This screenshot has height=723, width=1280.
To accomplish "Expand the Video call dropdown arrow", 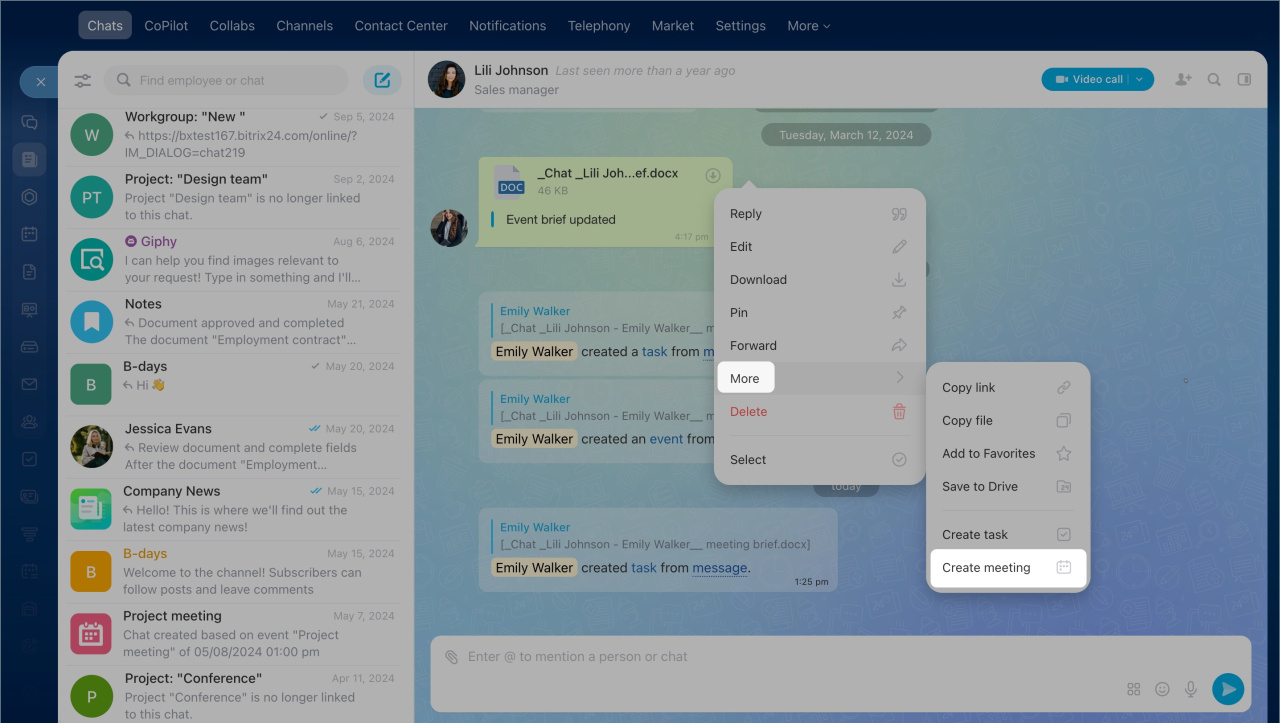I will point(1139,79).
